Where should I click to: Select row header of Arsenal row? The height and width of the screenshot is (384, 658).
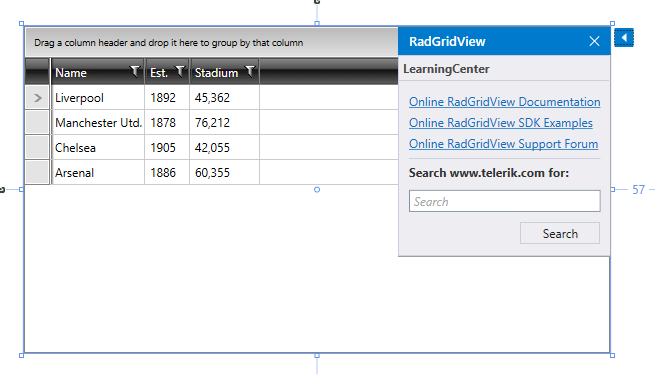point(37,172)
